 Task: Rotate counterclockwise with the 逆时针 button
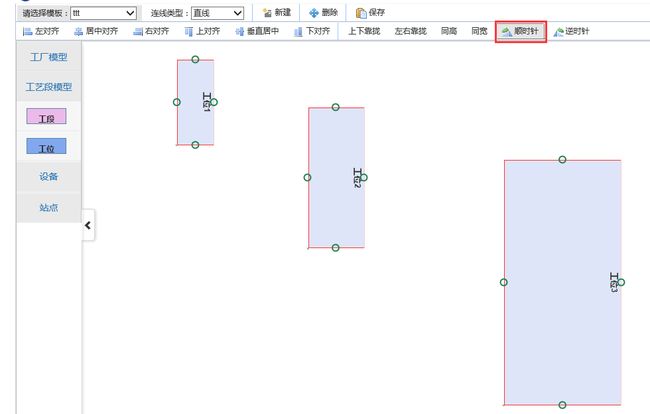[571, 31]
